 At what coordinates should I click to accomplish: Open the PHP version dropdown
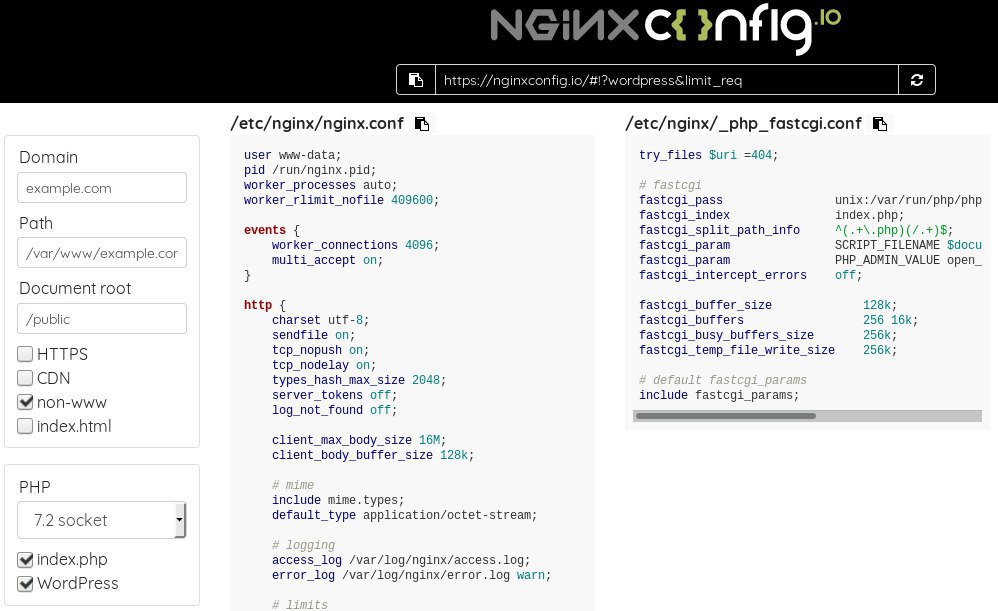(x=102, y=520)
